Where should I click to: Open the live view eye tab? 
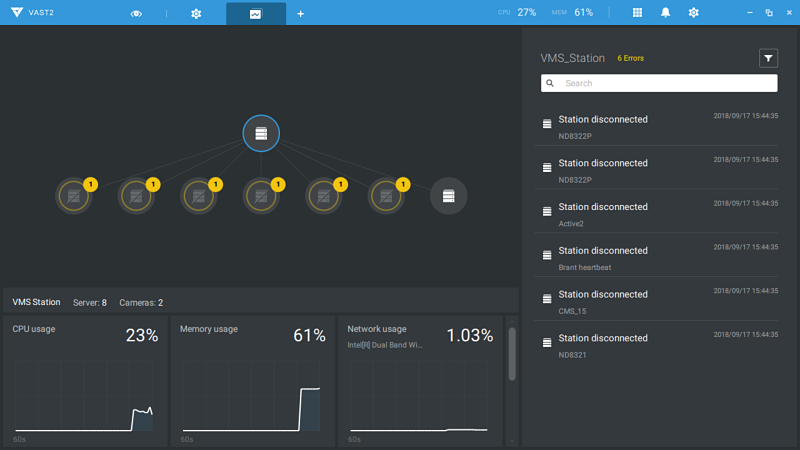coord(136,13)
